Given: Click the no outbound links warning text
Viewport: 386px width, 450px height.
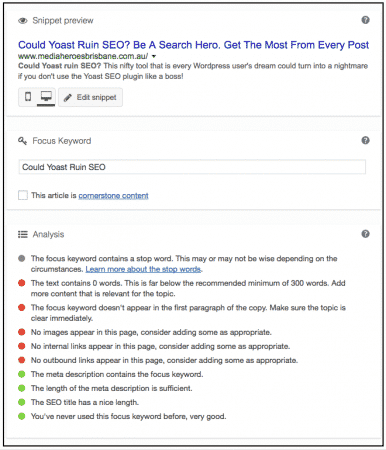Looking at the screenshot, I should (164, 360).
